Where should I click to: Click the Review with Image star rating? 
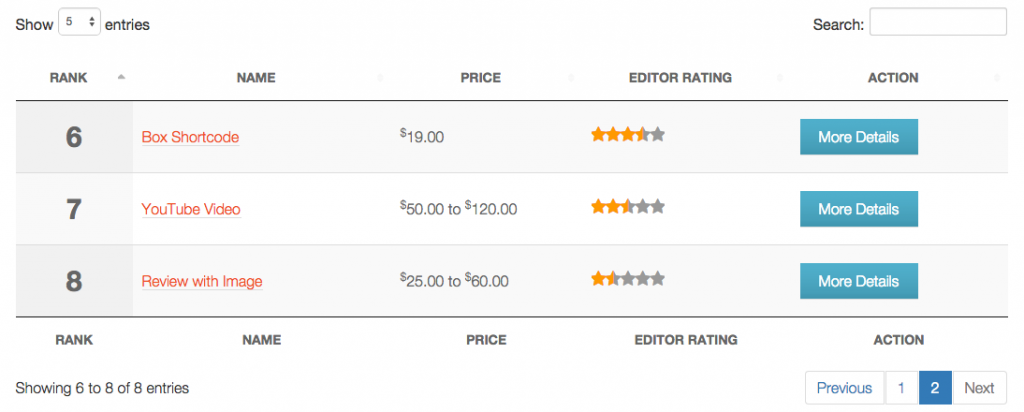point(628,279)
